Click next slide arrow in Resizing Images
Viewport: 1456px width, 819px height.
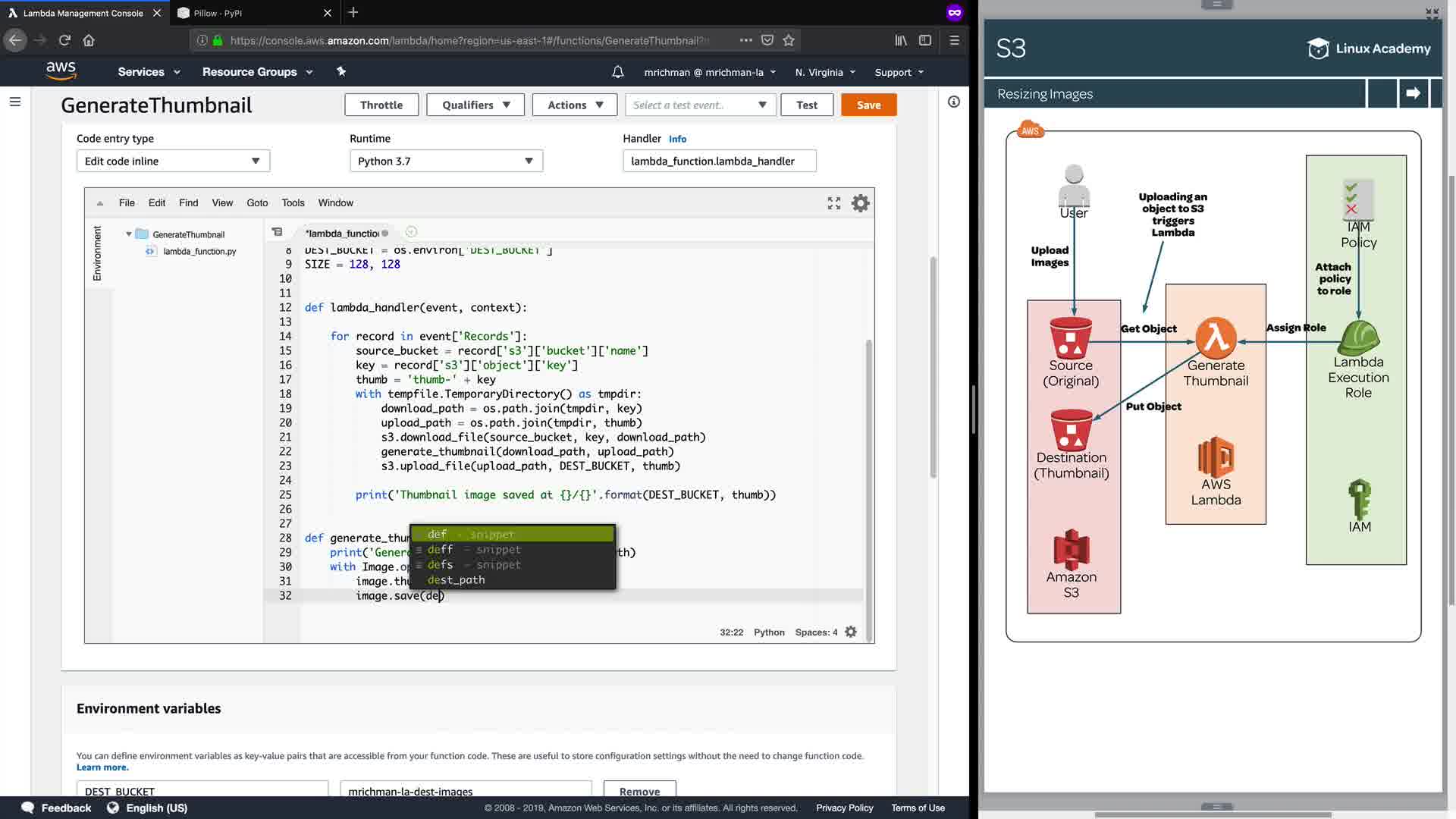coord(1413,93)
